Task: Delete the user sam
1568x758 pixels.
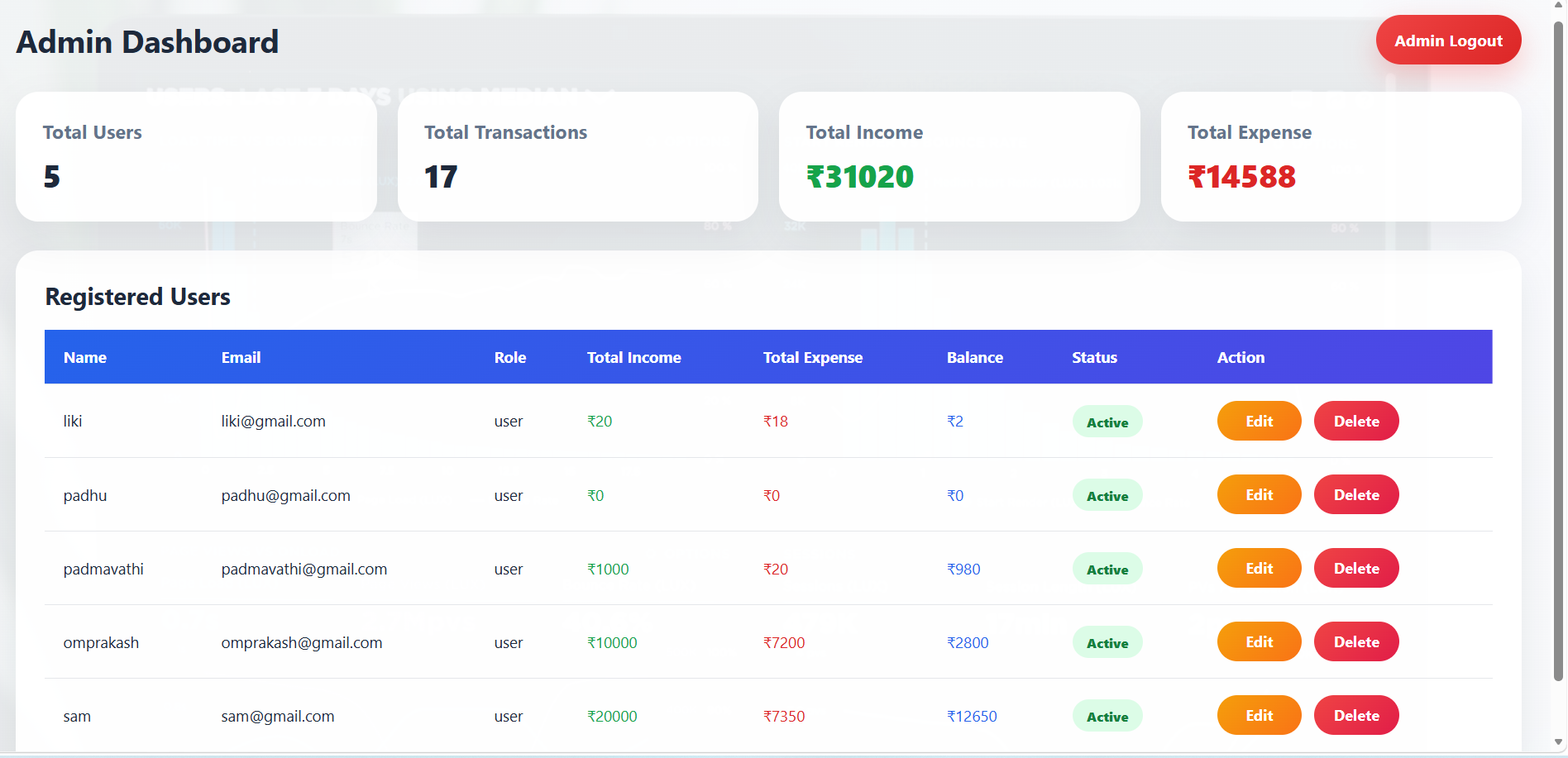Action: [x=1356, y=715]
